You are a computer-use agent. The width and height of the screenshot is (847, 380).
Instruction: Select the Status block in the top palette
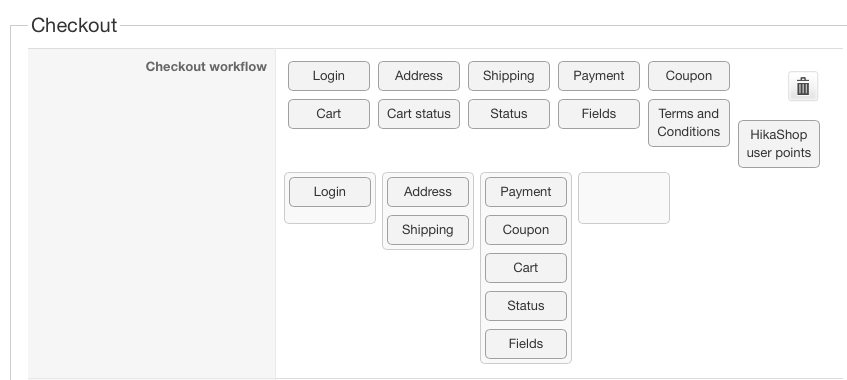tap(509, 114)
